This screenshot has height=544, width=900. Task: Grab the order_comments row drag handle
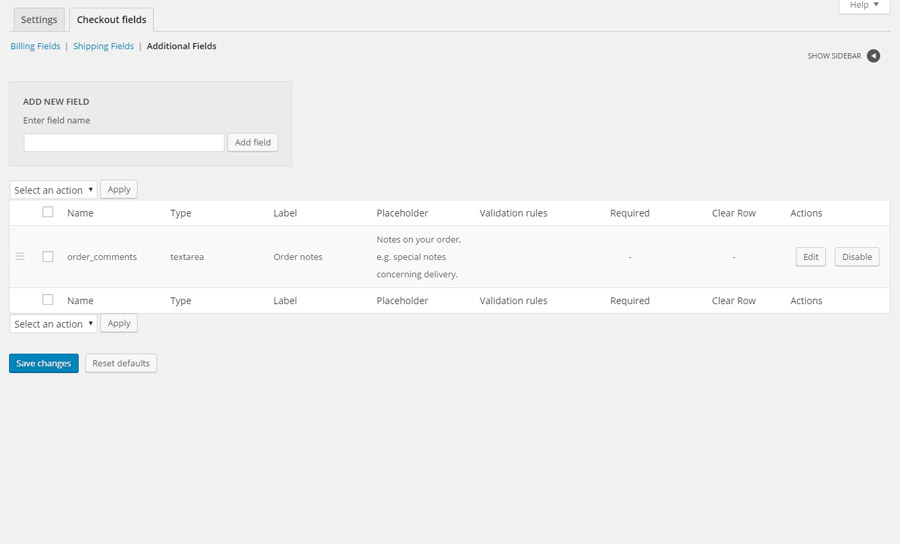pyautogui.click(x=20, y=257)
